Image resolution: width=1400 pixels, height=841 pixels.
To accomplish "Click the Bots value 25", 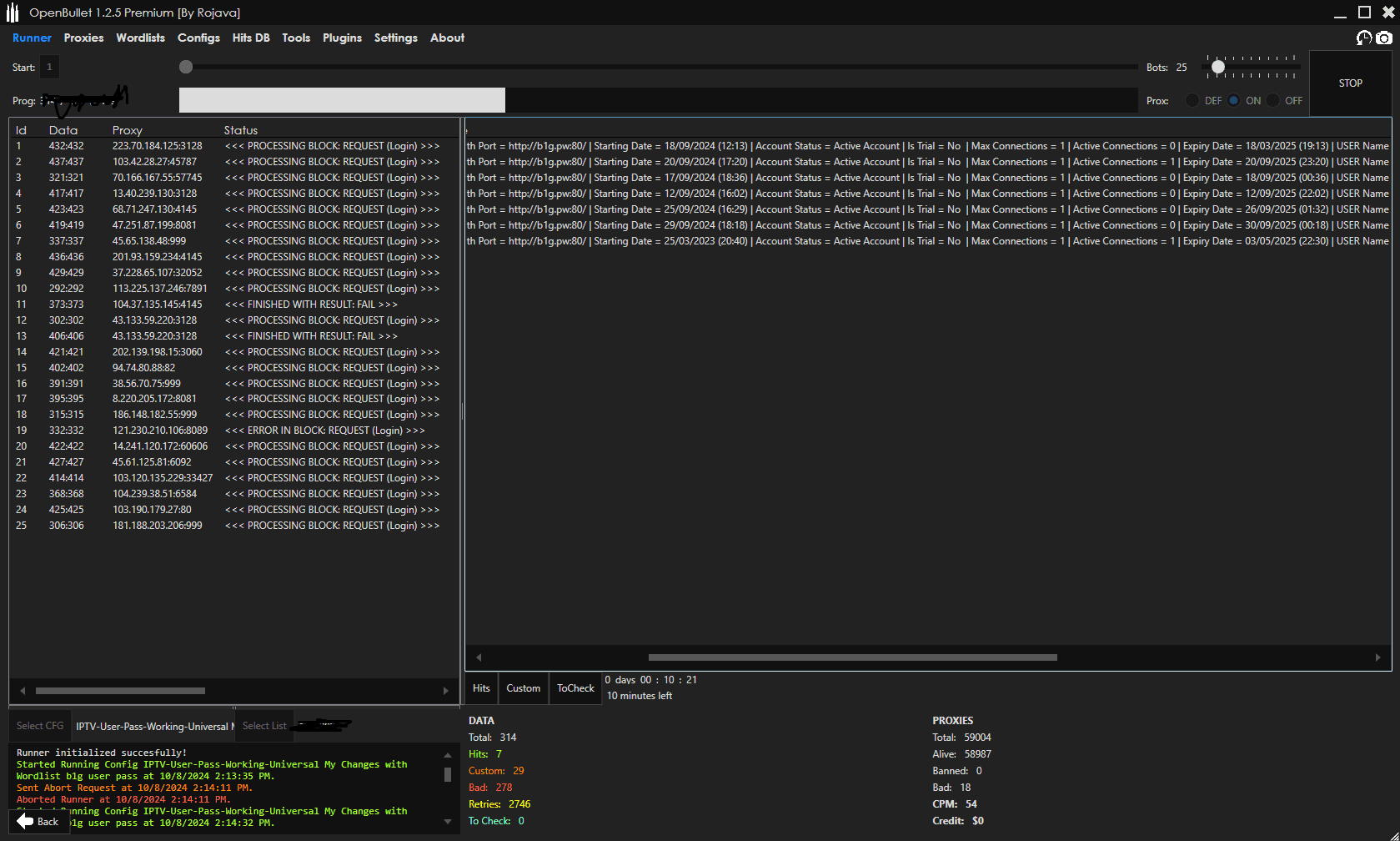I will coord(1182,67).
